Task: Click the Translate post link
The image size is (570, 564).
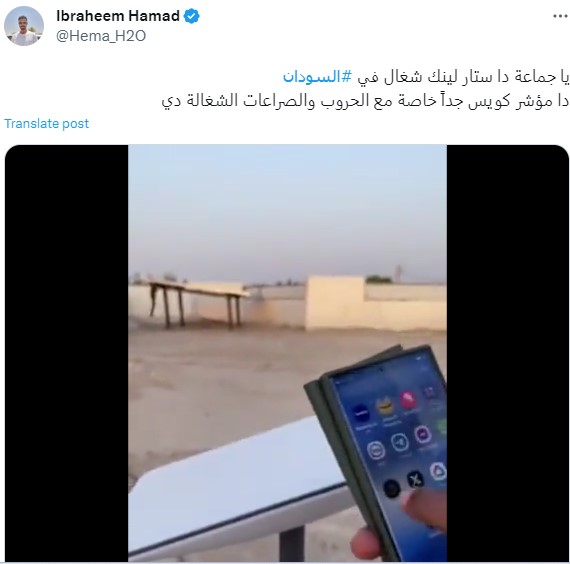Action: pos(47,124)
